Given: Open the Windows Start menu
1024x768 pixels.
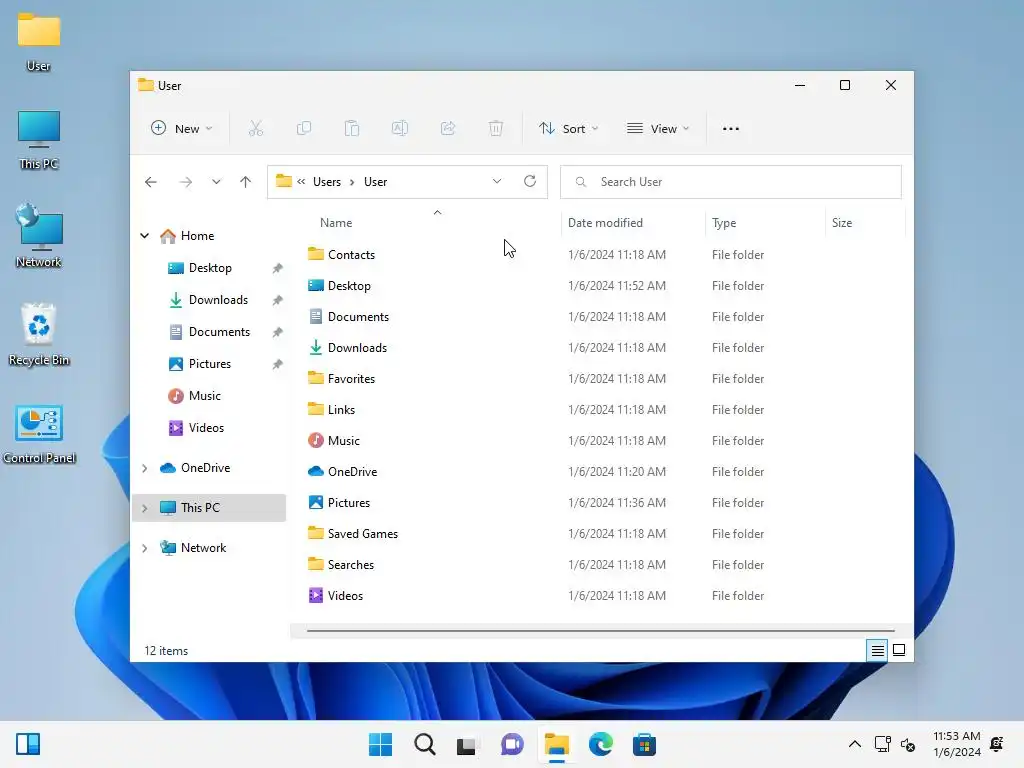Looking at the screenshot, I should (x=381, y=744).
